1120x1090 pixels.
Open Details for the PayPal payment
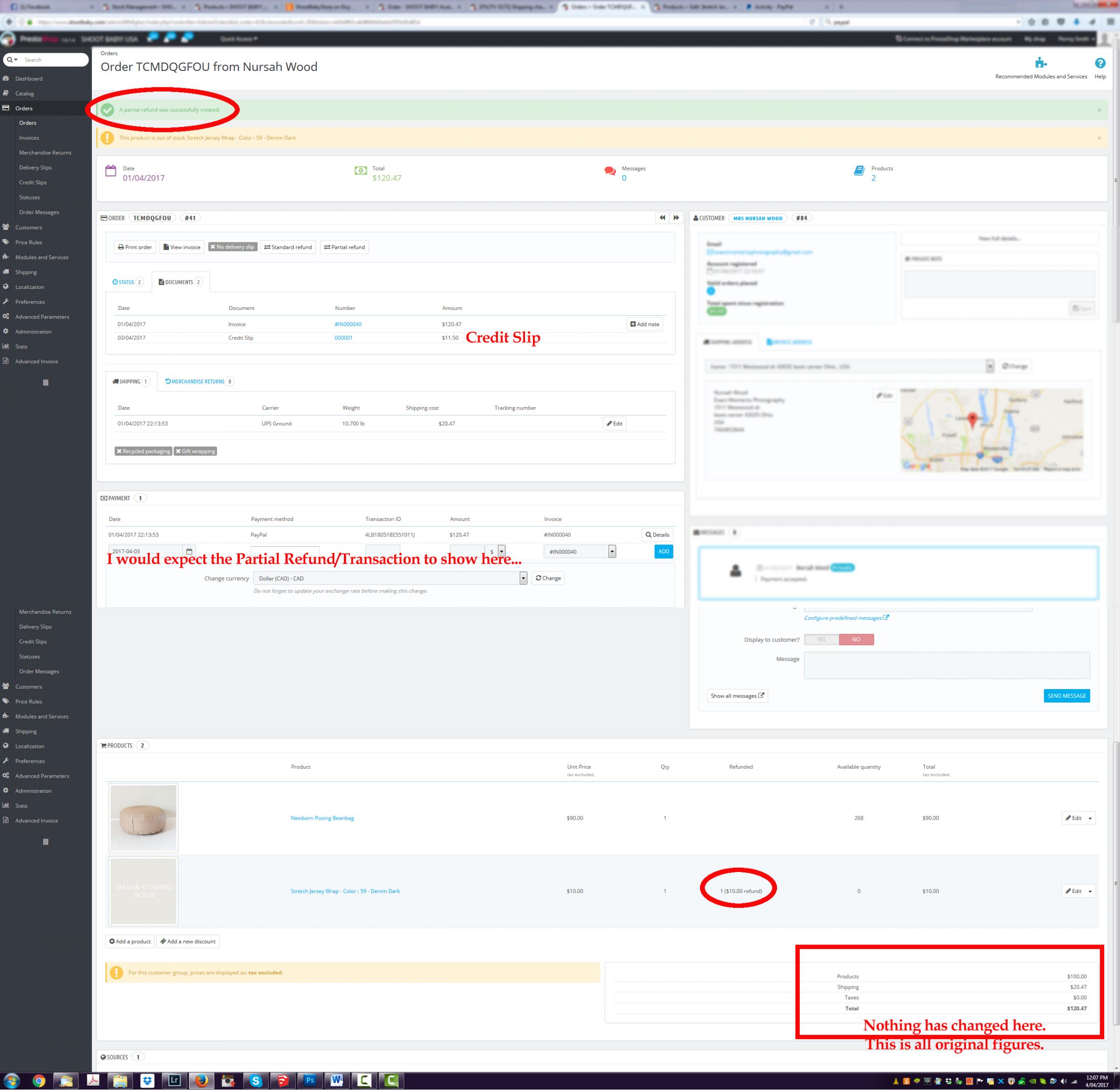pyautogui.click(x=657, y=534)
